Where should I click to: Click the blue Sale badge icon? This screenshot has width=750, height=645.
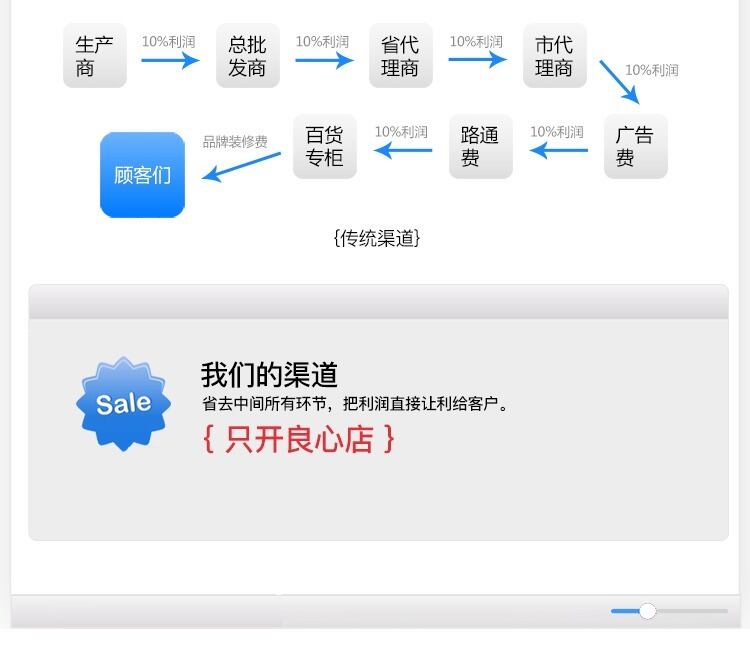[123, 404]
